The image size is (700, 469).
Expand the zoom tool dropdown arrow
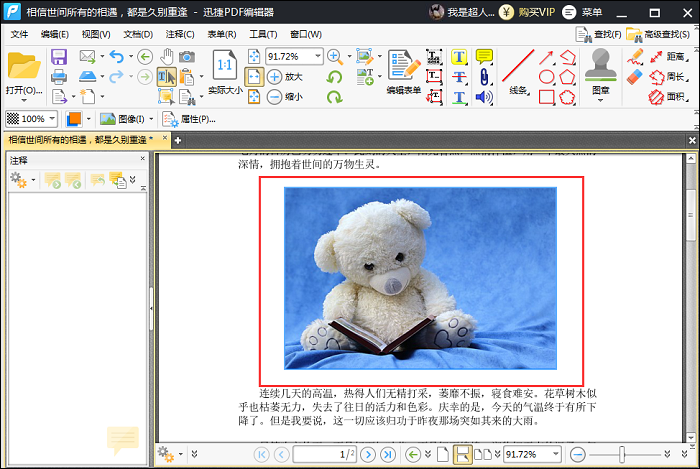[x=349, y=57]
